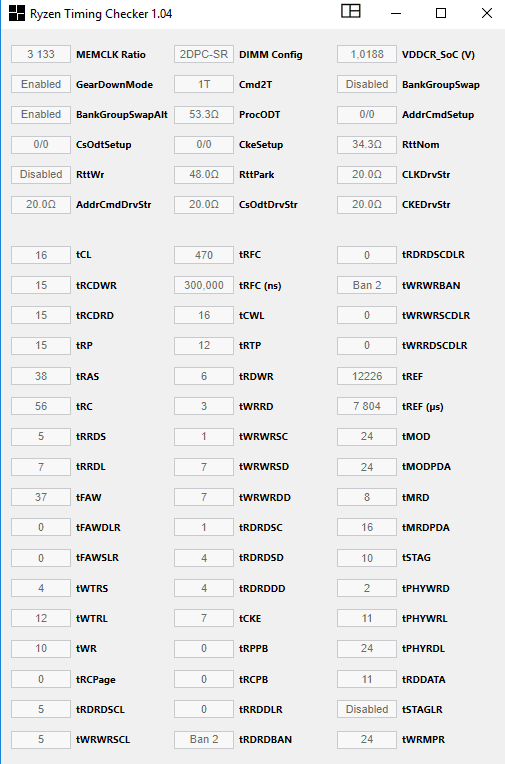Minimize the Ryzen Timing Checker window
This screenshot has height=764, width=505.
tap(396, 13)
